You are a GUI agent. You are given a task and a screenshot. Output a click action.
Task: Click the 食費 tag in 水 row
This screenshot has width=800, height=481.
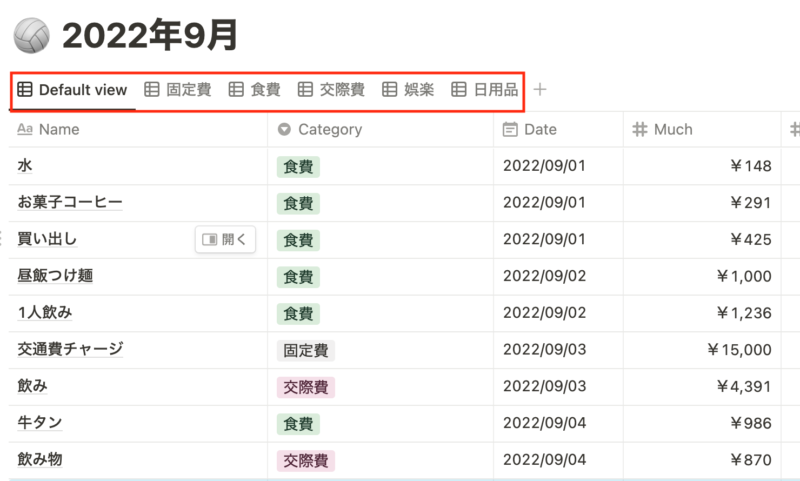[298, 167]
